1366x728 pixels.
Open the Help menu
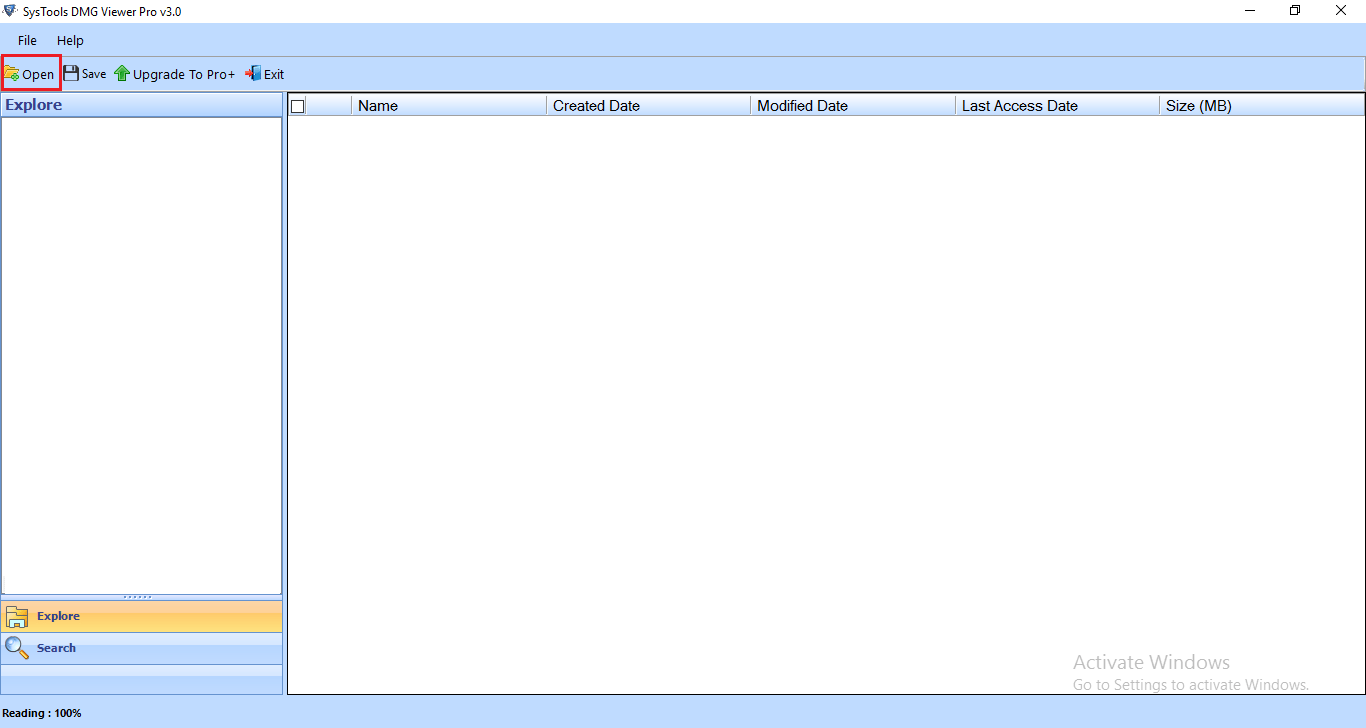70,41
